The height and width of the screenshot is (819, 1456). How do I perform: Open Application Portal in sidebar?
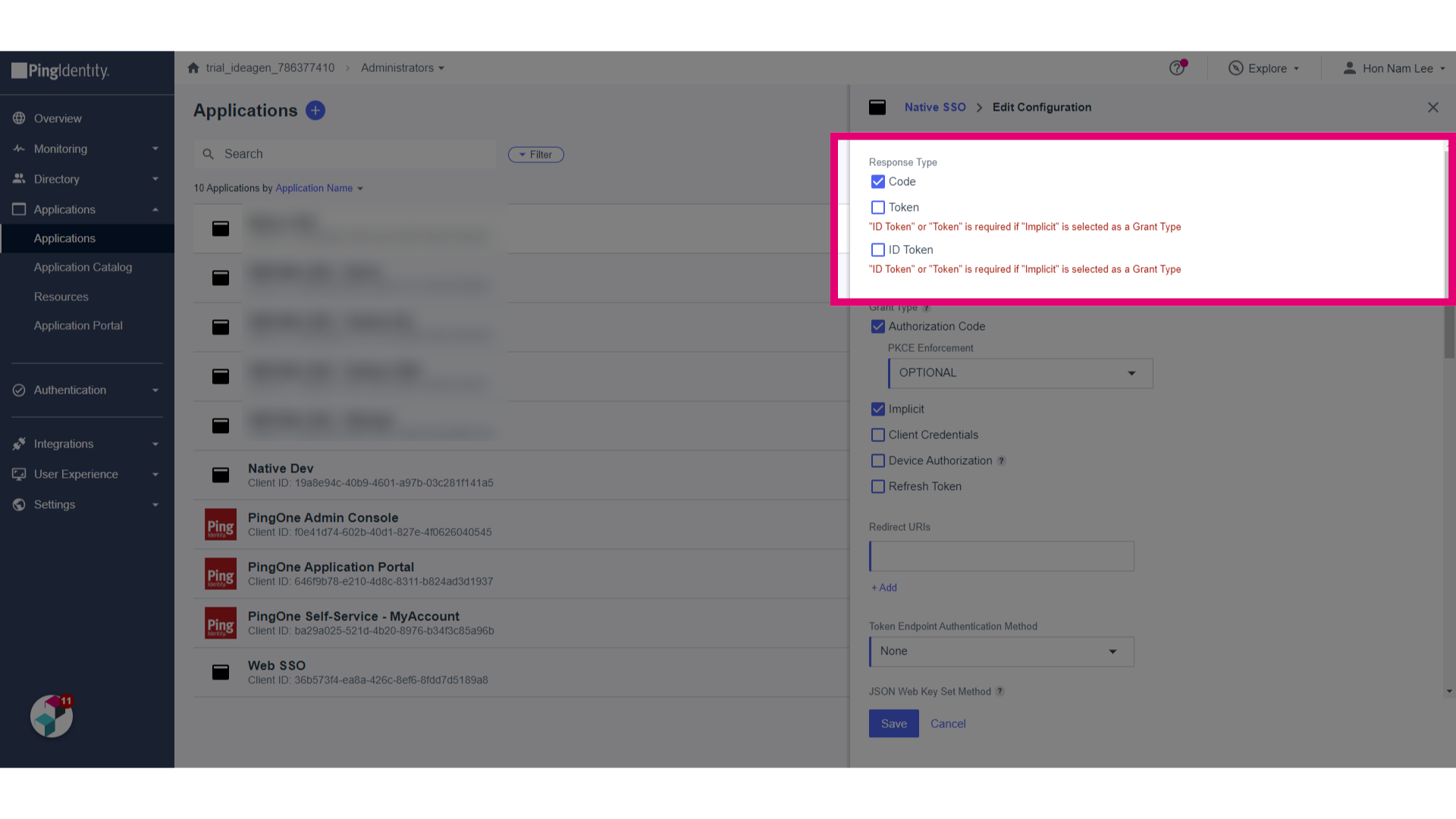[x=78, y=325]
